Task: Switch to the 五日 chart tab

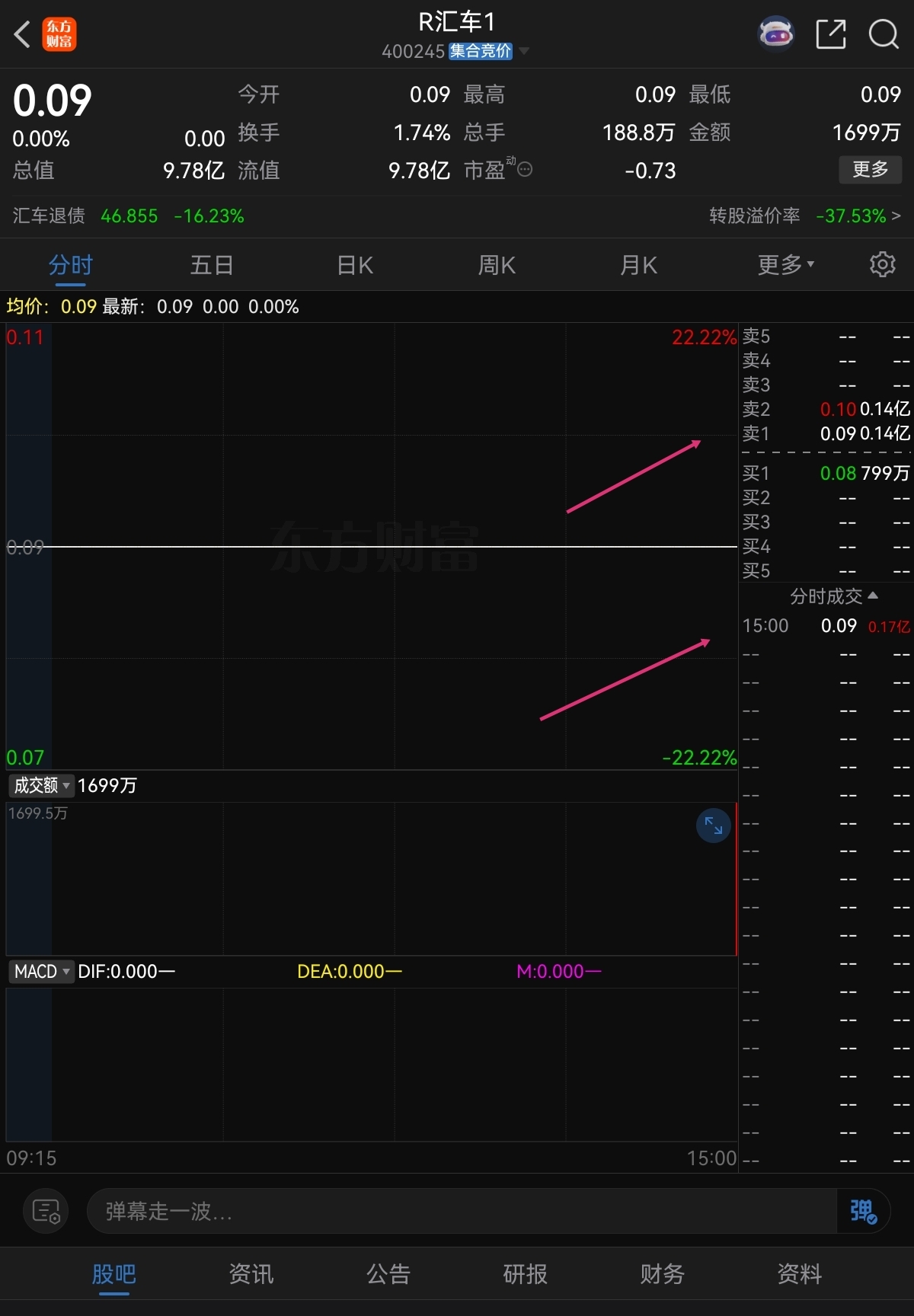Action: click(212, 265)
